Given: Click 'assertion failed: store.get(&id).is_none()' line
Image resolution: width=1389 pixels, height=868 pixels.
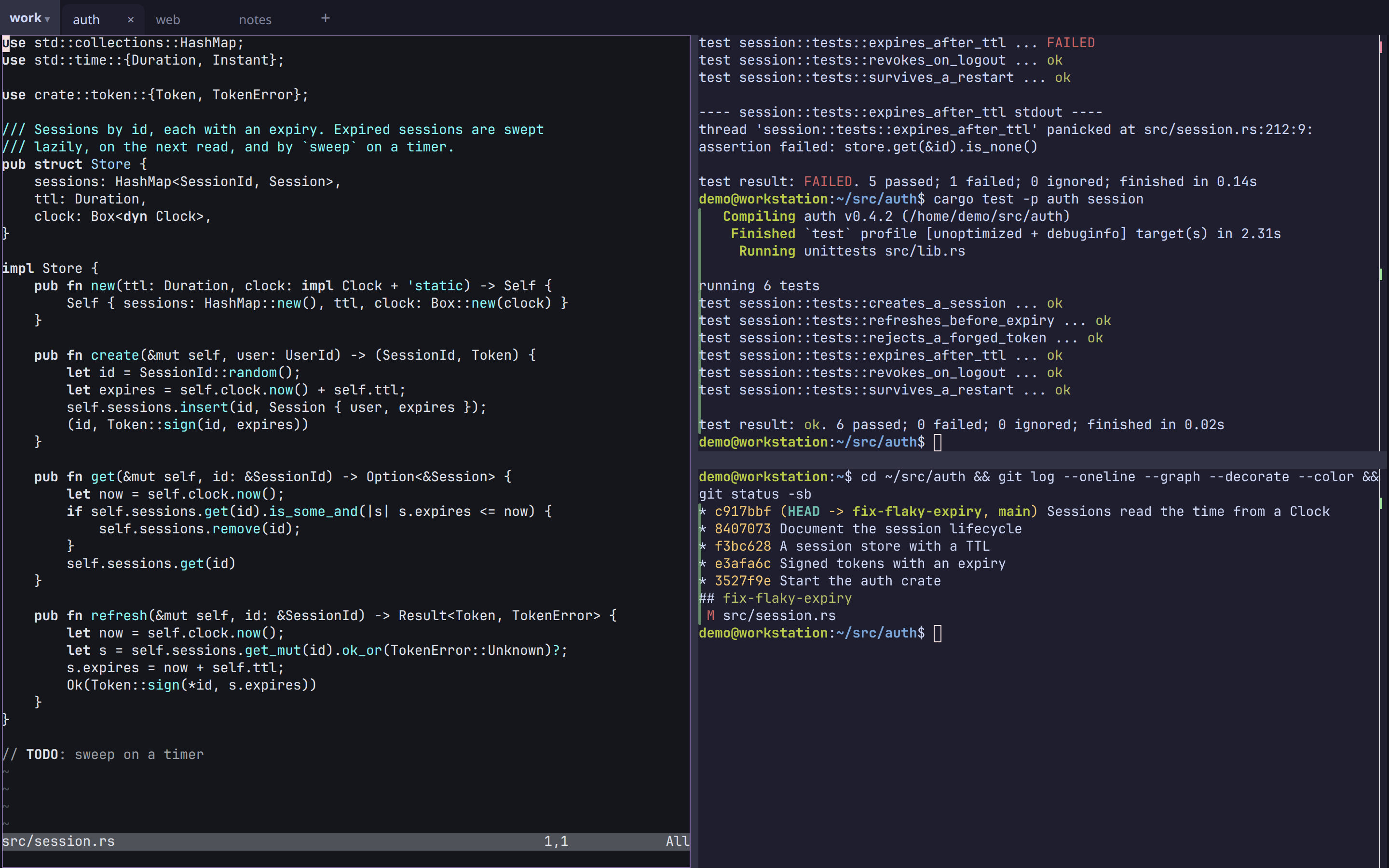Looking at the screenshot, I should point(868,147).
